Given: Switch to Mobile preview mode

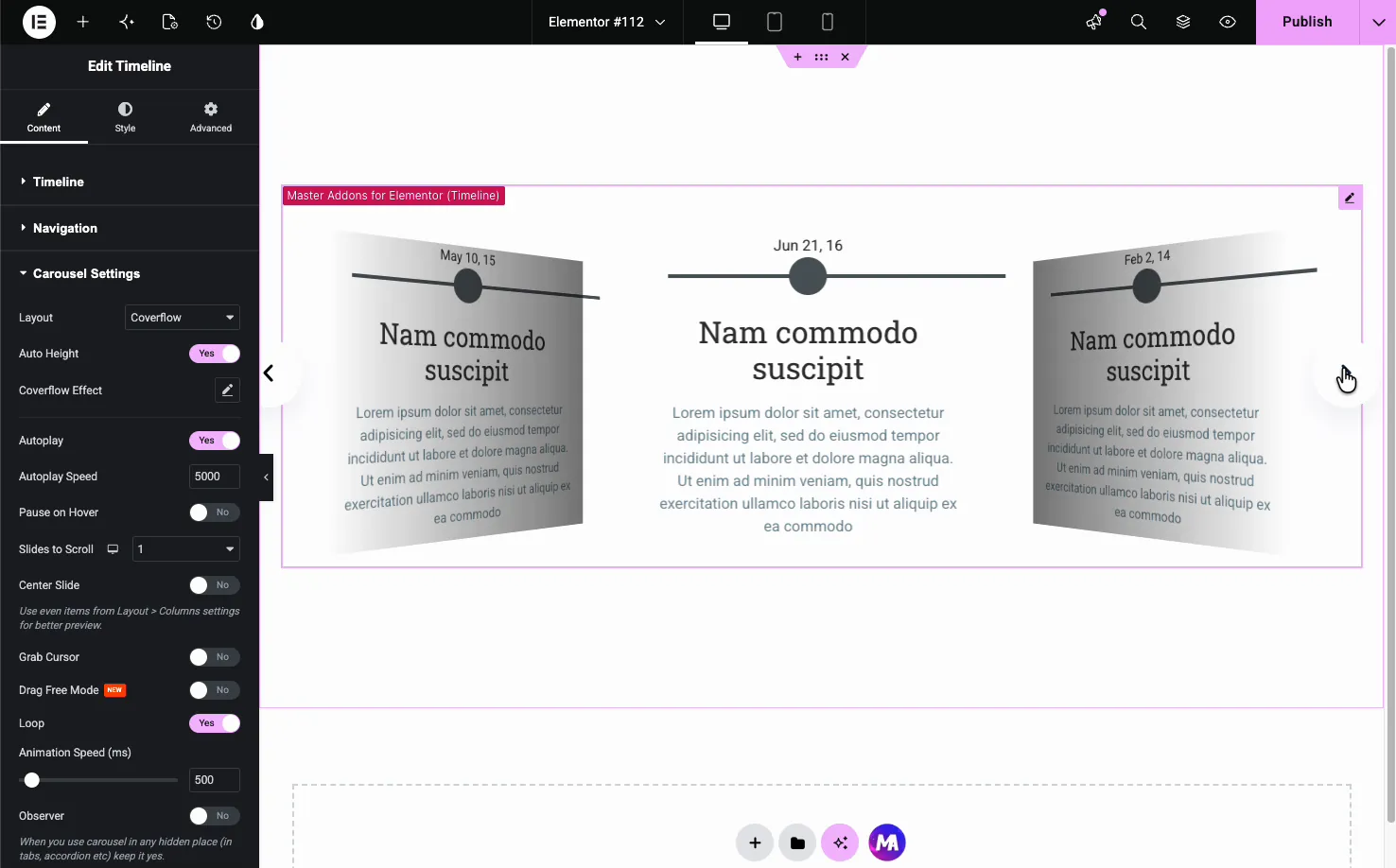Looking at the screenshot, I should 828,22.
